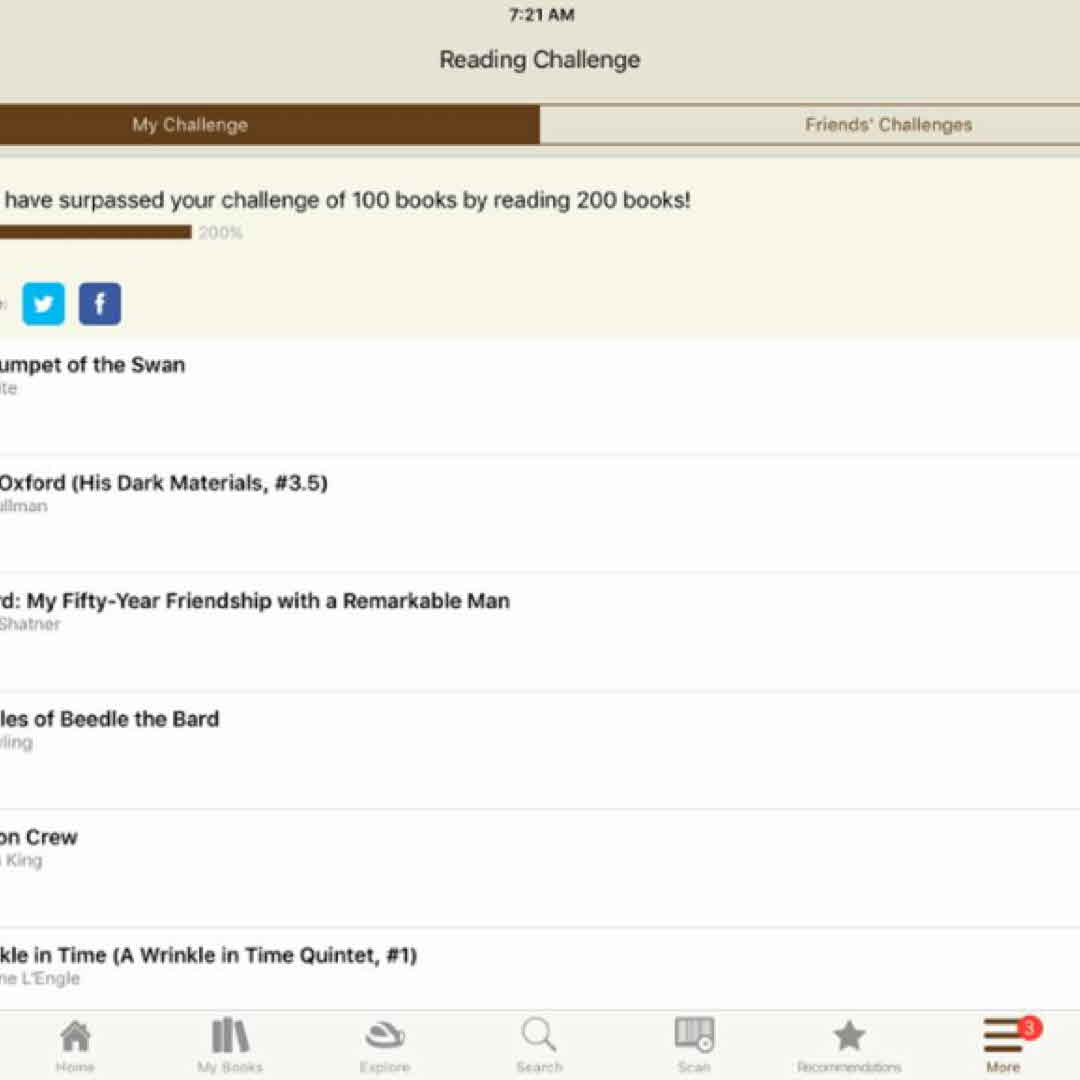1080x1080 pixels.
Task: Tap the surpassed challenge summary text
Action: 345,200
